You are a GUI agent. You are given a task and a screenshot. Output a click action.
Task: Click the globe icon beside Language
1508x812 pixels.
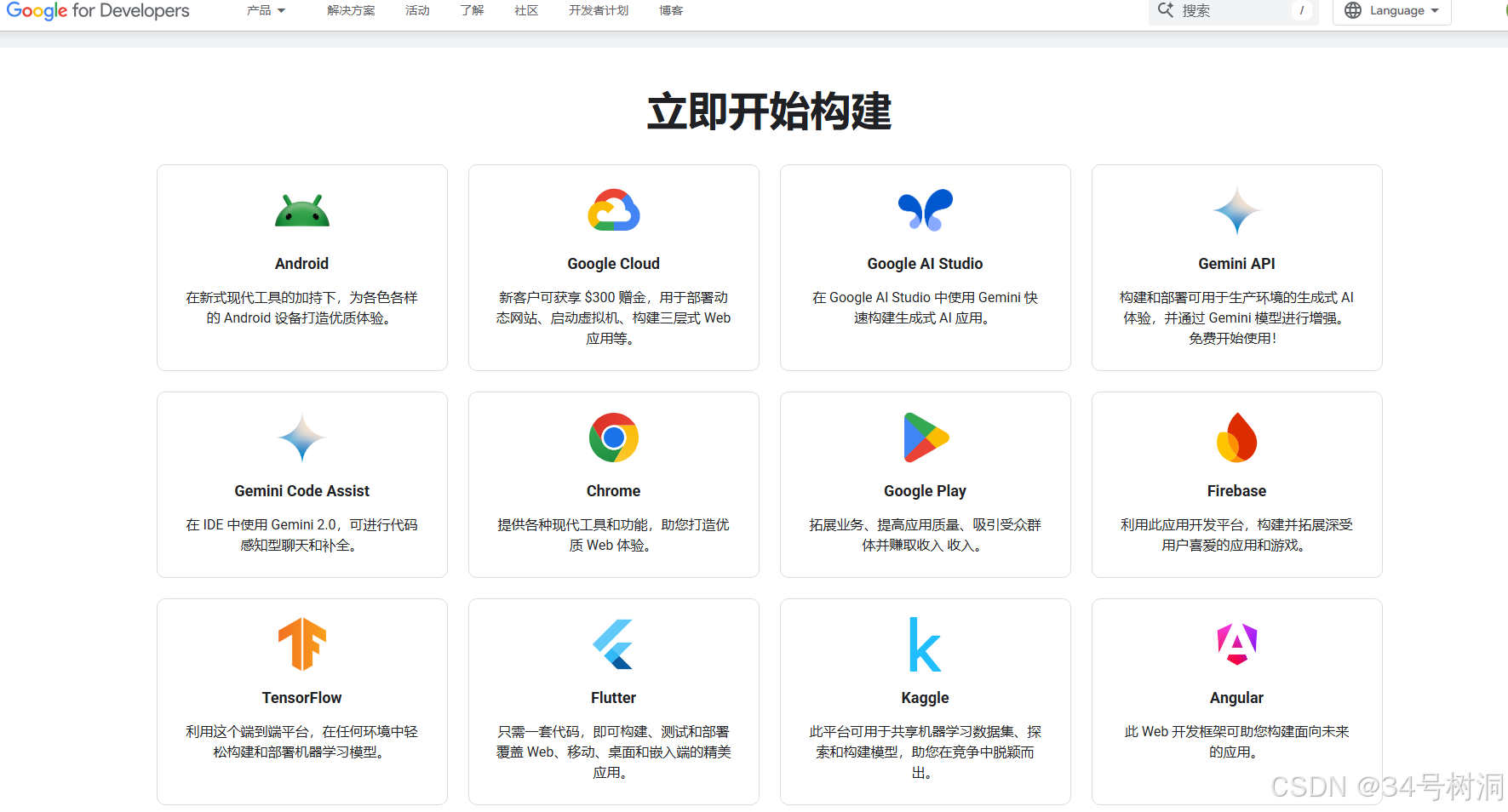1353,10
